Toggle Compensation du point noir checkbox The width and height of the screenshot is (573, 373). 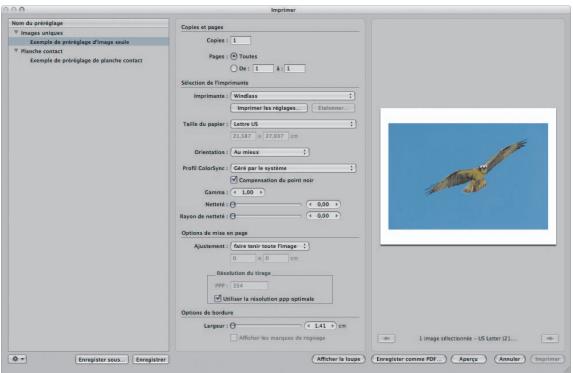[x=234, y=180]
